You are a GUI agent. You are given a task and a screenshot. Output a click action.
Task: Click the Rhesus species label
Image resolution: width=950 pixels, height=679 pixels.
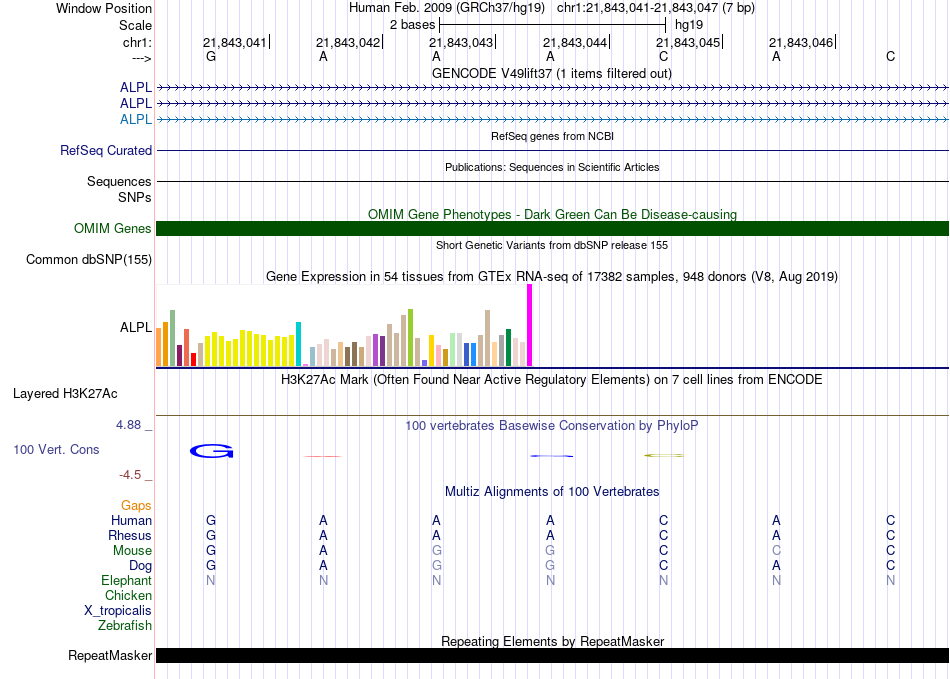[x=130, y=535]
